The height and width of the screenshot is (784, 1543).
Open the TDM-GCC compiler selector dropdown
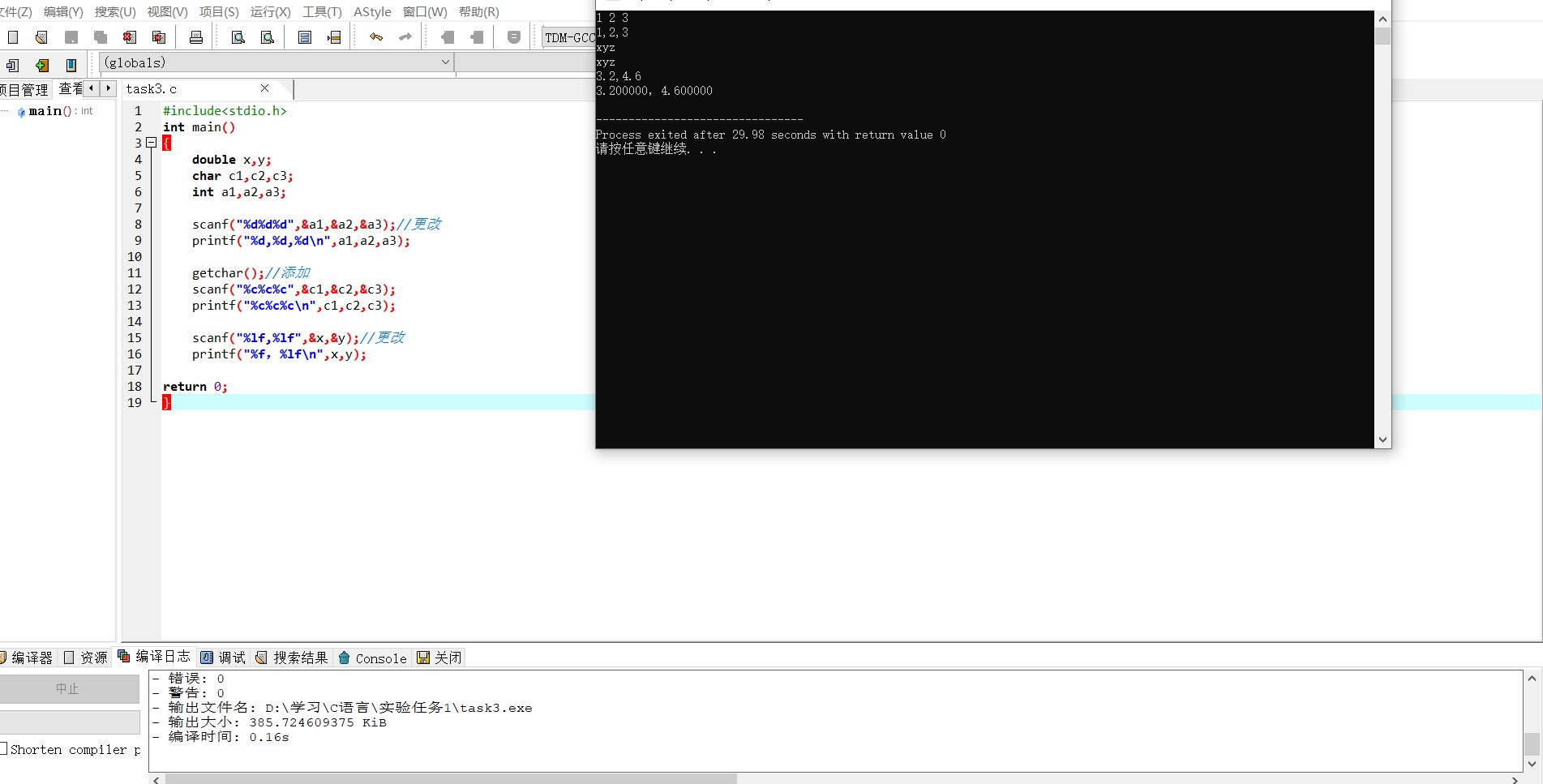(x=569, y=37)
